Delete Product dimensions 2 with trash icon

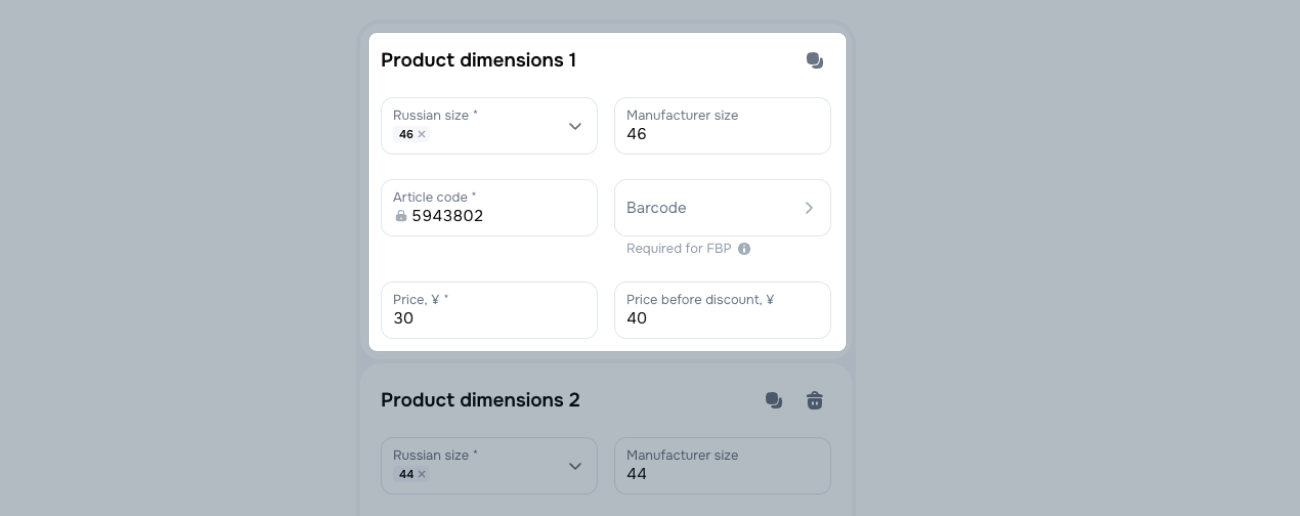(814, 401)
